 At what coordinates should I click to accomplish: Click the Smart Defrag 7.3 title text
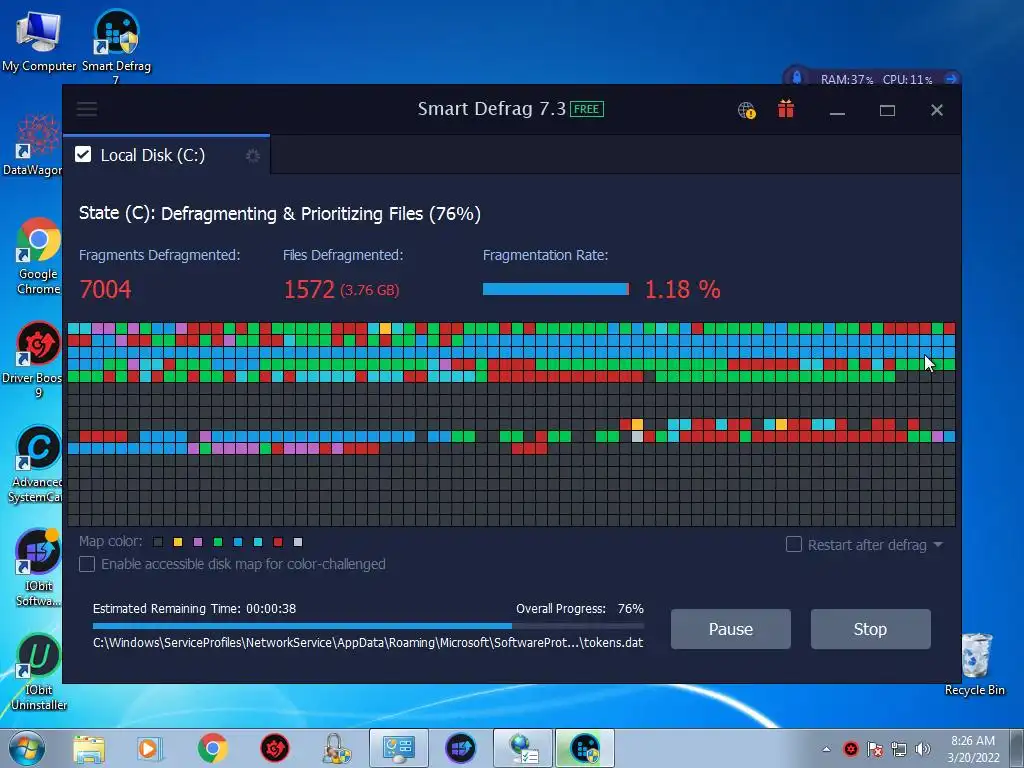coord(492,108)
